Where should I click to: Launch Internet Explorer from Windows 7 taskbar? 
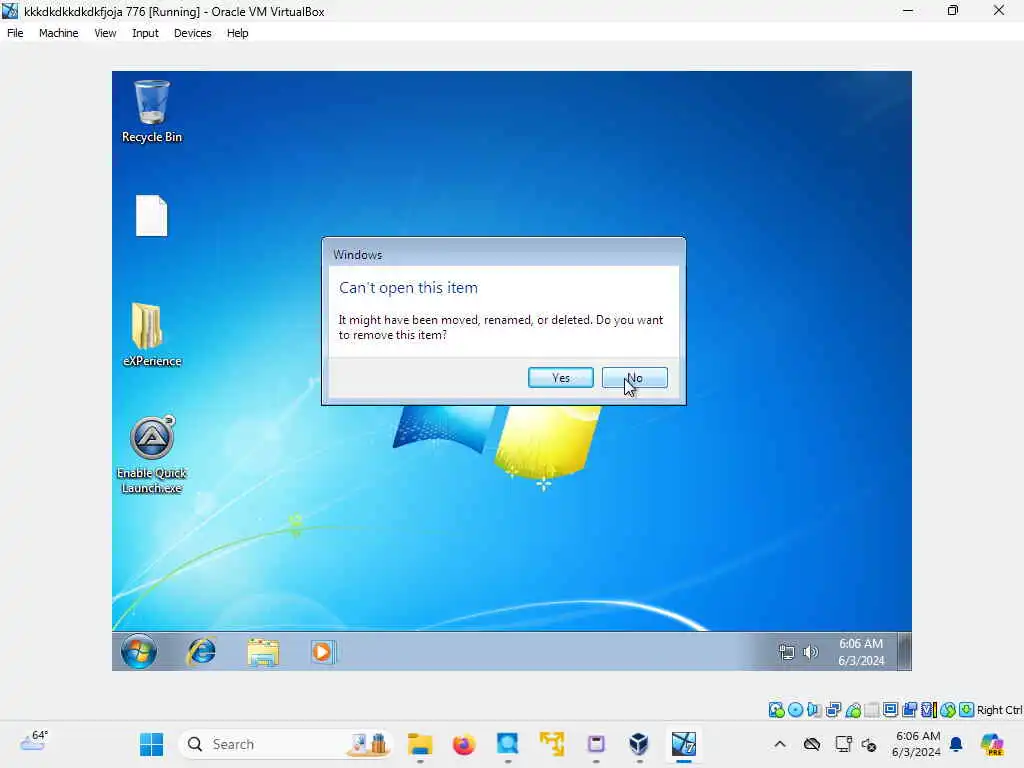[202, 651]
